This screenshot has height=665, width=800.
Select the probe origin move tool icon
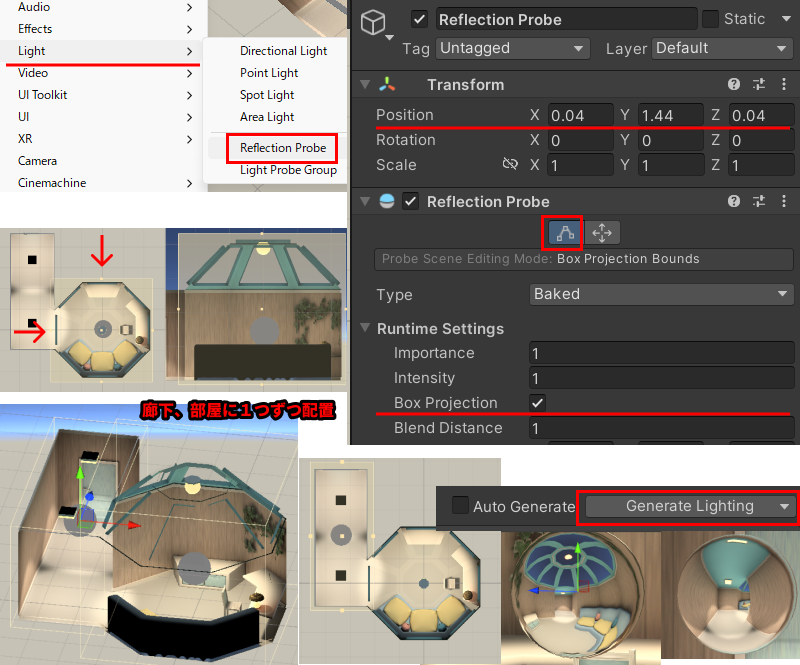point(602,233)
